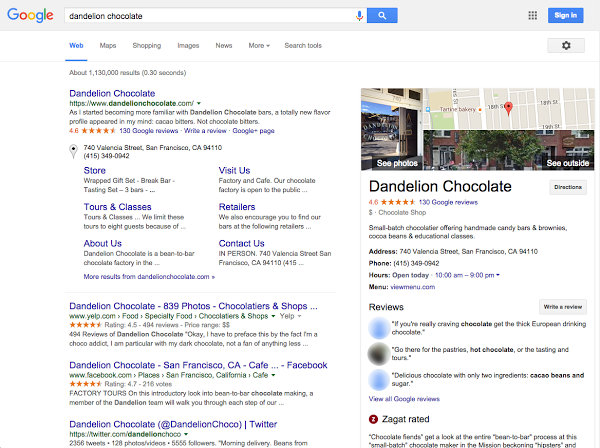Click avatar of 'thick European drinking chocolate' review
600x448 pixels.
[379, 328]
